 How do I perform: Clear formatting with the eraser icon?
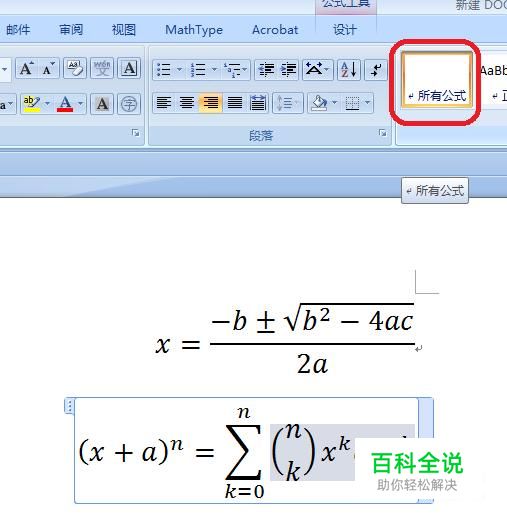[75, 69]
